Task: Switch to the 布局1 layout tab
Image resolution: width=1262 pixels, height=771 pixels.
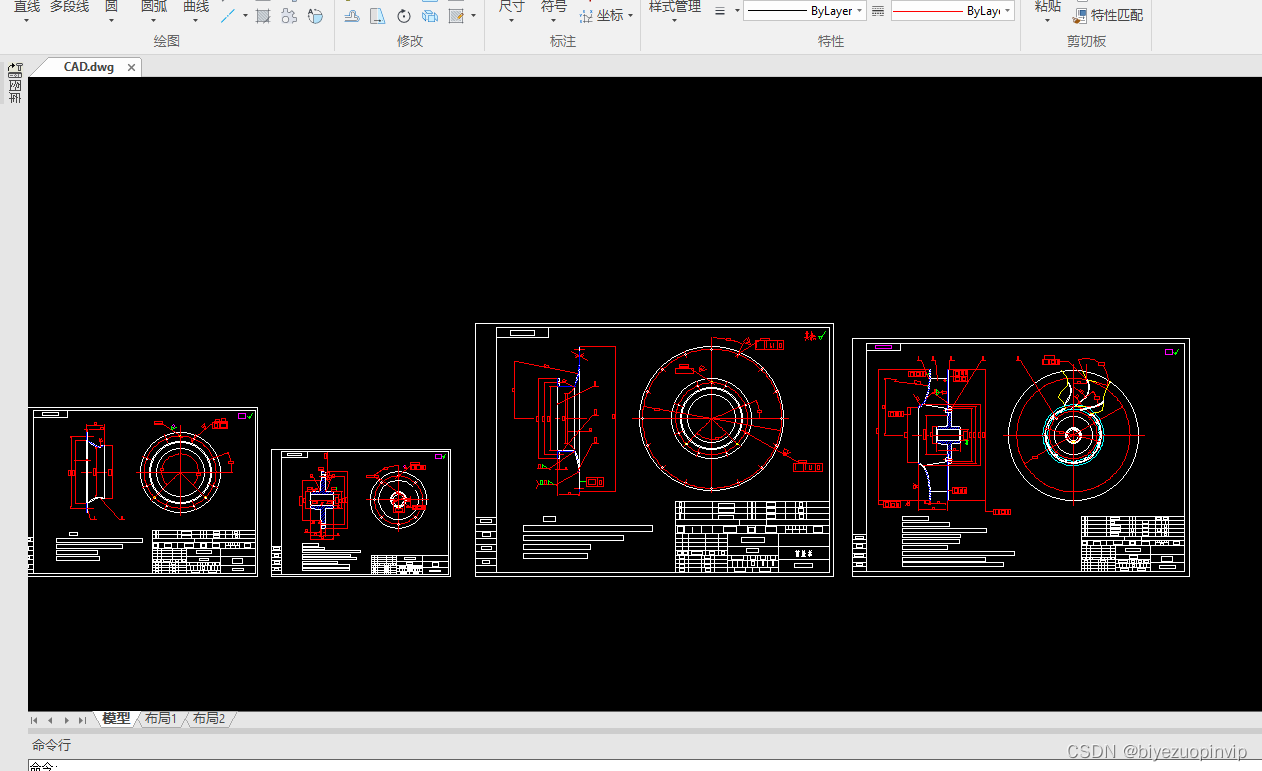Action: click(x=160, y=719)
